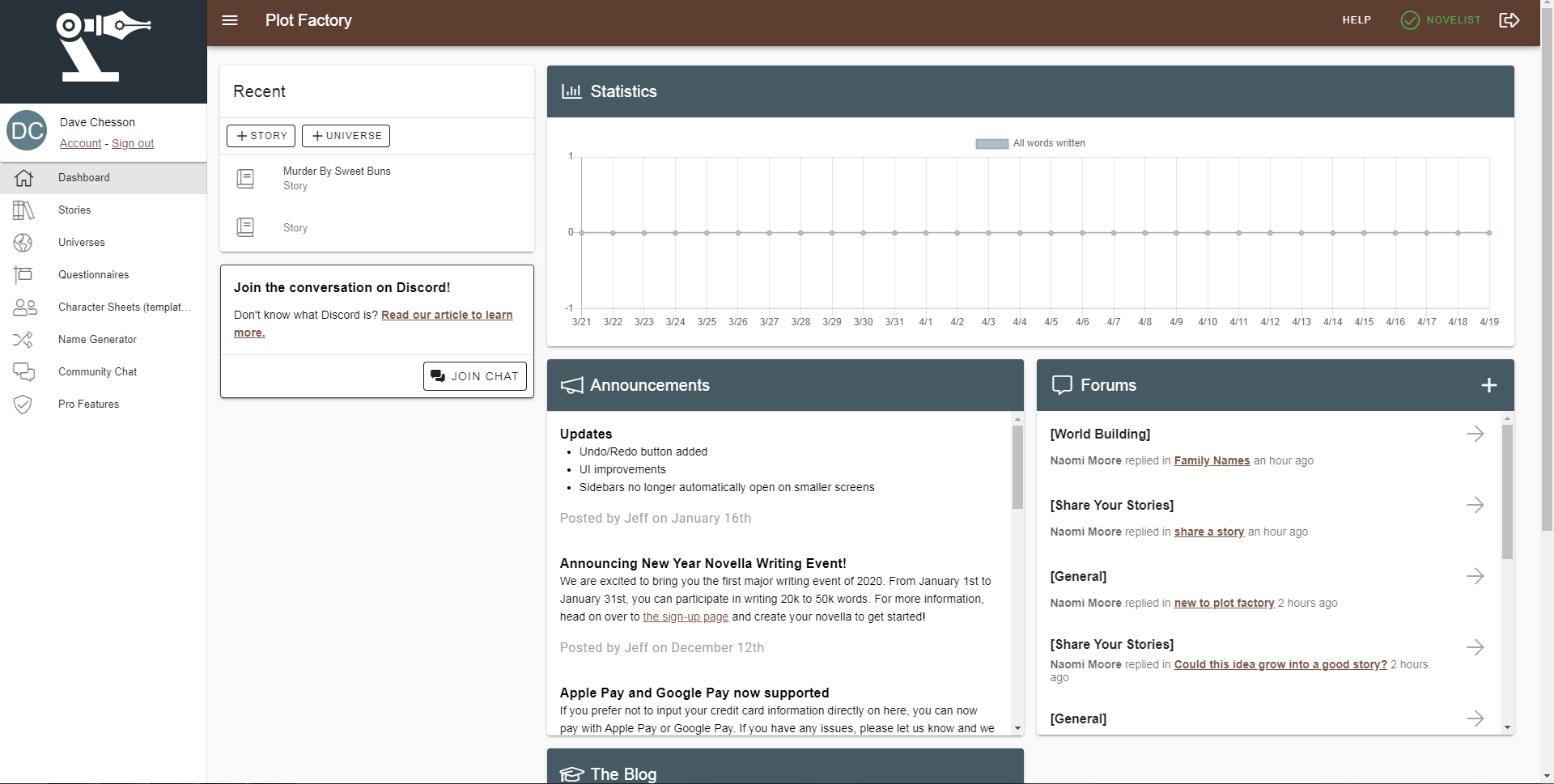Toggle 'All words written' chart legend

coord(1030,143)
